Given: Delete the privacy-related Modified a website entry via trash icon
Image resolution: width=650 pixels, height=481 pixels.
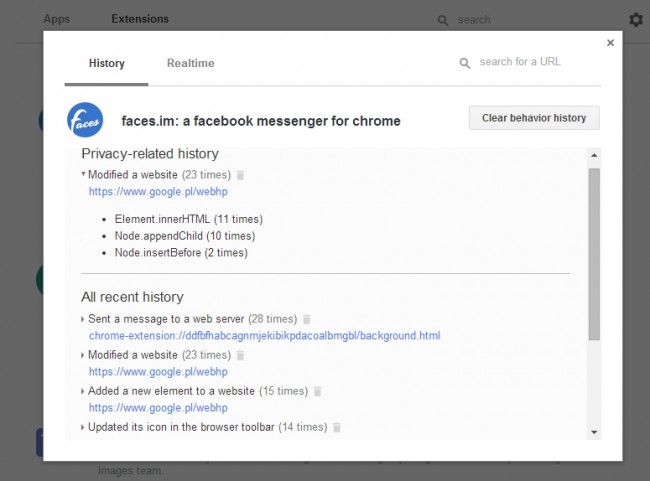Looking at the screenshot, I should pyautogui.click(x=240, y=175).
